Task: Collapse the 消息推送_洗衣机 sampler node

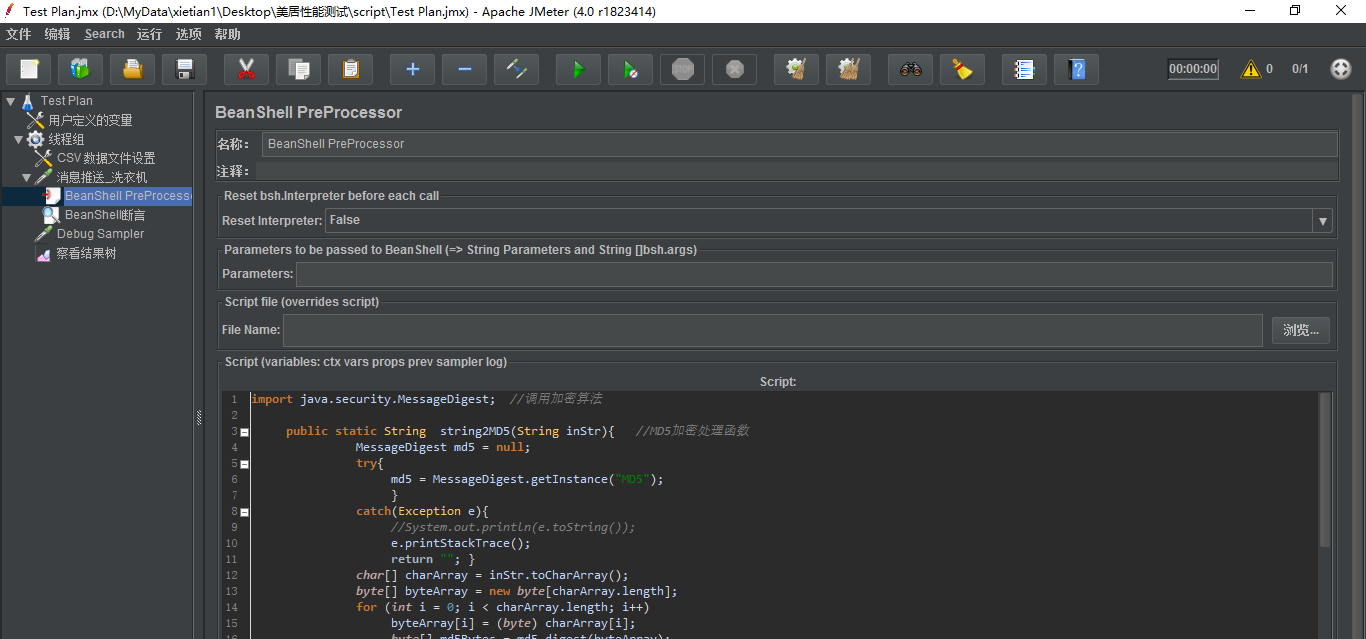Action: coord(26,177)
